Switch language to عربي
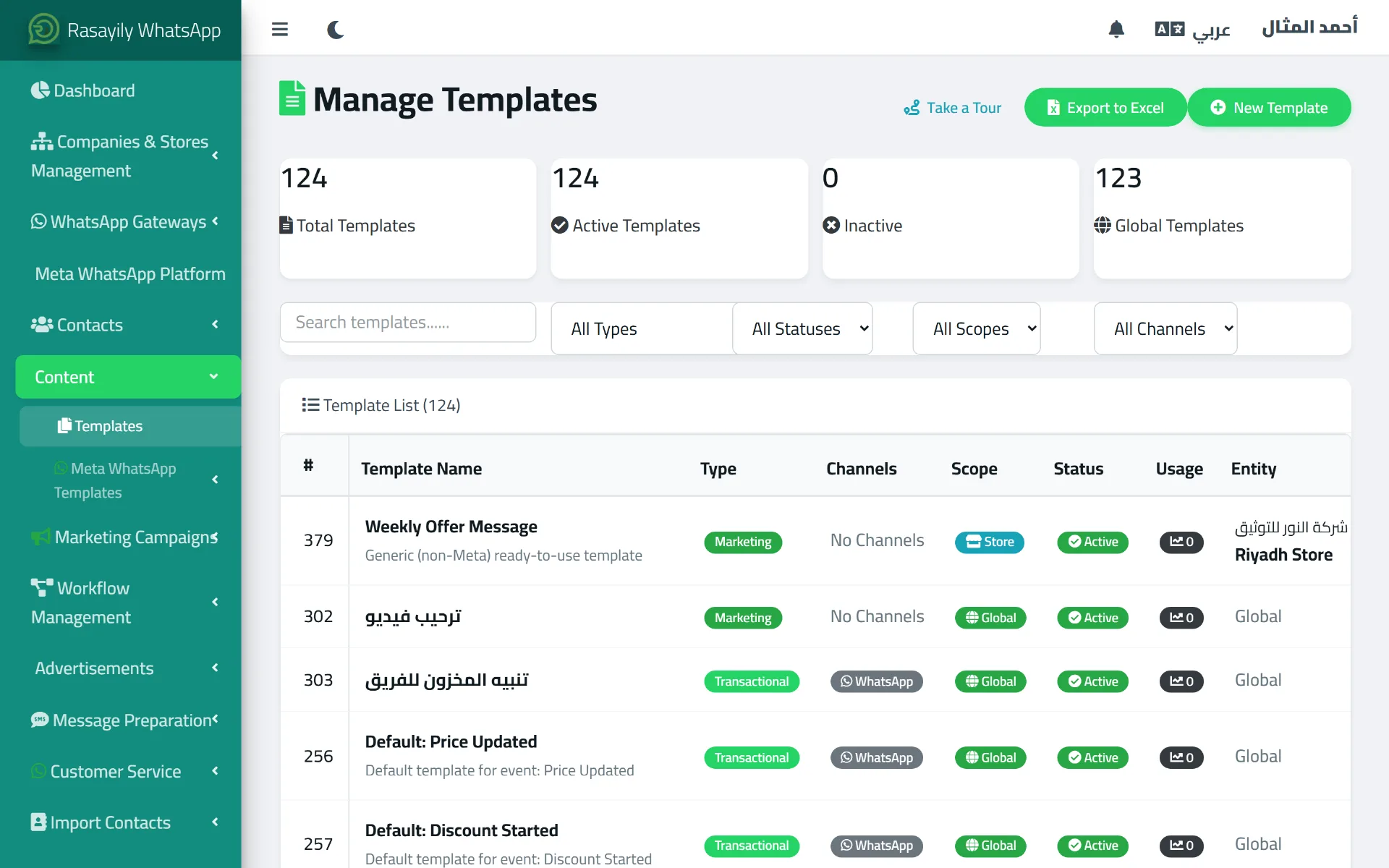Viewport: 1389px width, 868px height. 1192,30
